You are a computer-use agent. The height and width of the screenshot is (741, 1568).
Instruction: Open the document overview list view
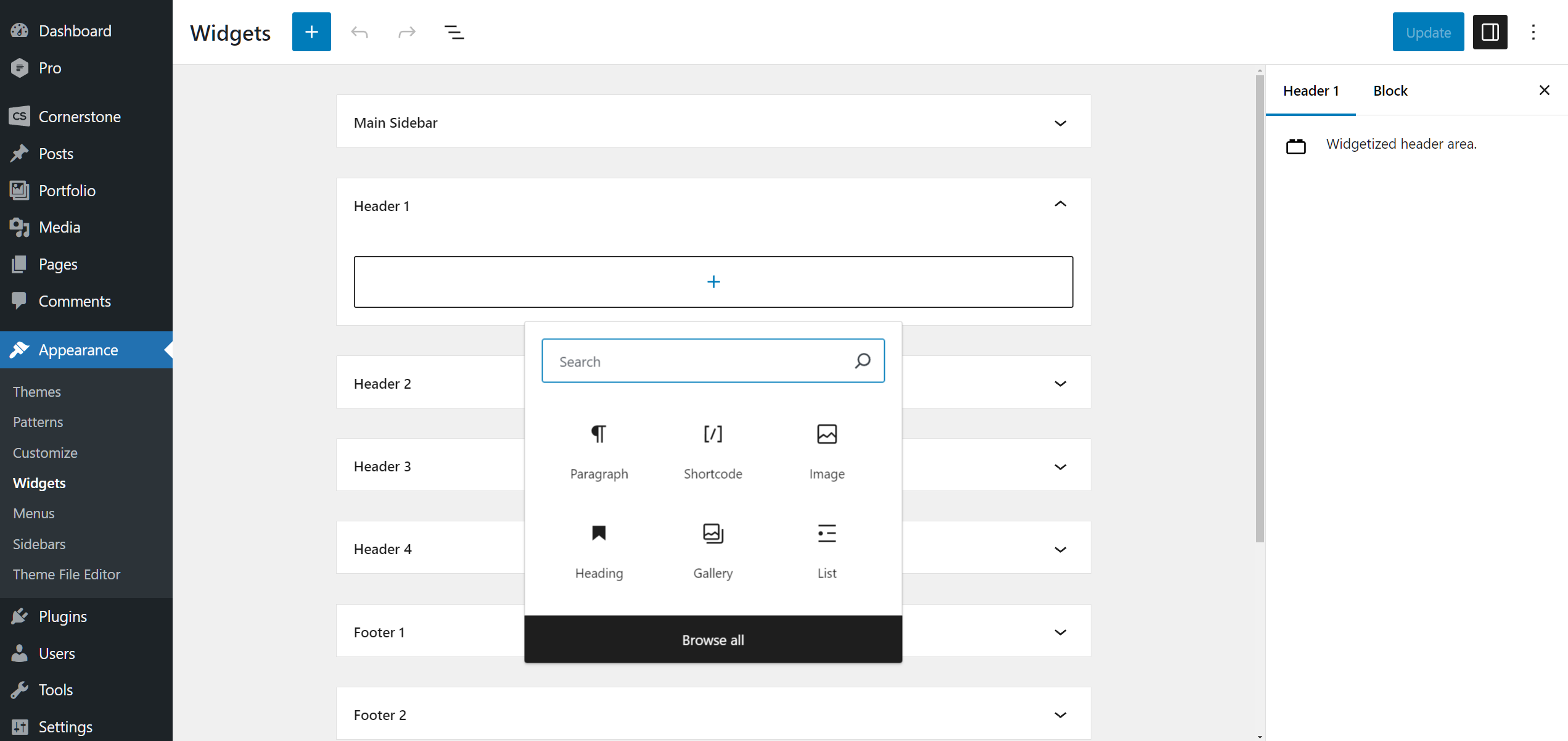454,31
